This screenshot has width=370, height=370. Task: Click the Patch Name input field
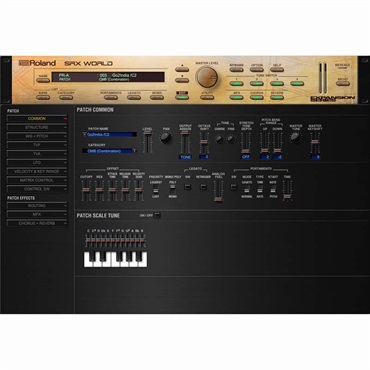pyautogui.click(x=111, y=134)
